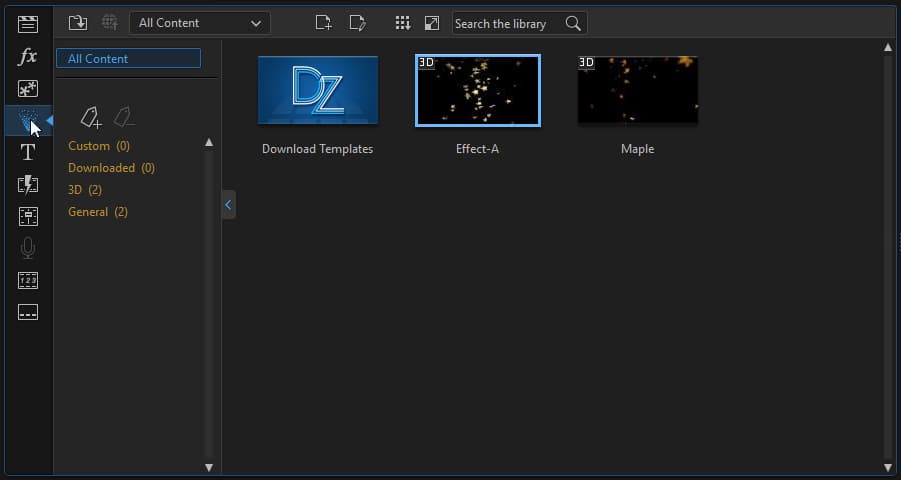The image size is (901, 480).
Task: Filter by the General (2) tag
Action: (x=98, y=212)
